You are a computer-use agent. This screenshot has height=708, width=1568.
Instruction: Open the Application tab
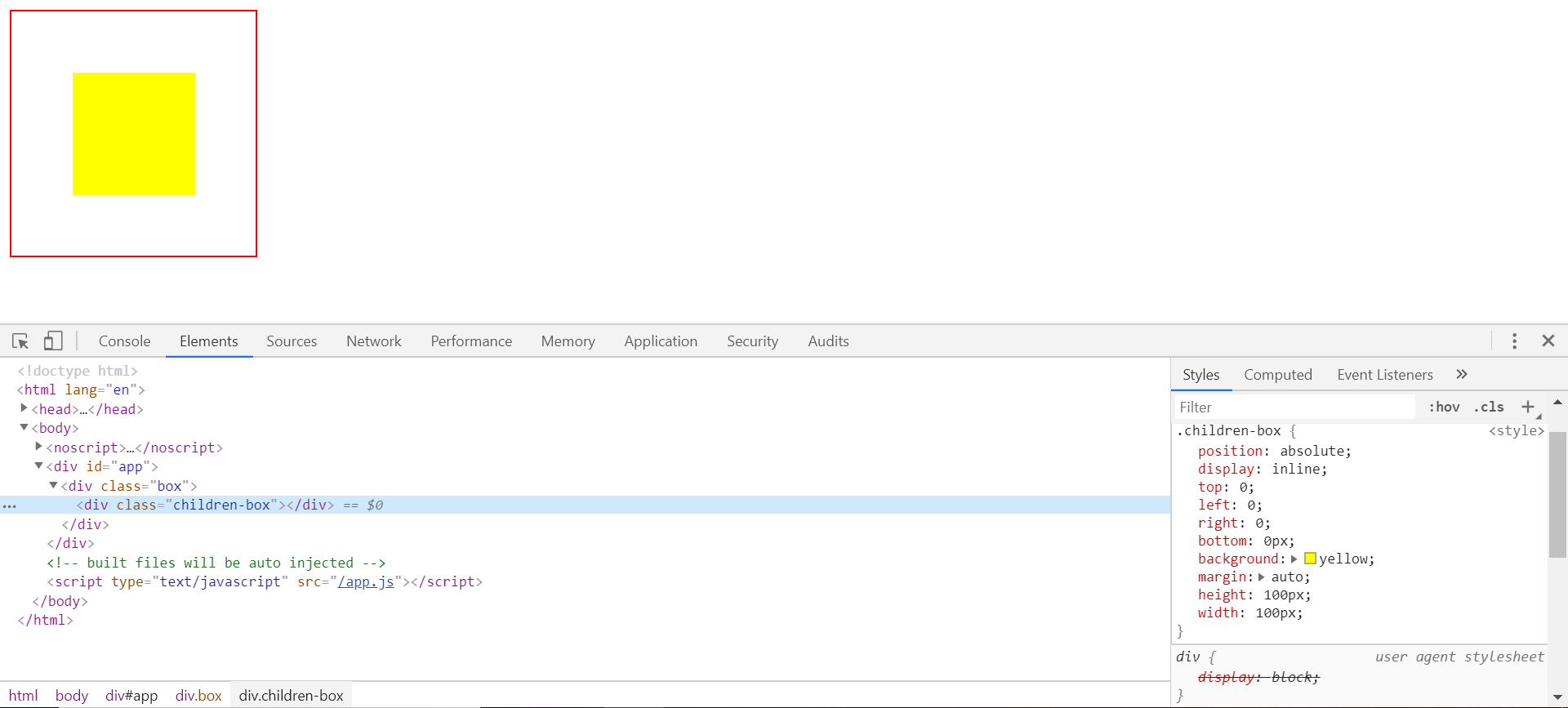click(x=661, y=341)
